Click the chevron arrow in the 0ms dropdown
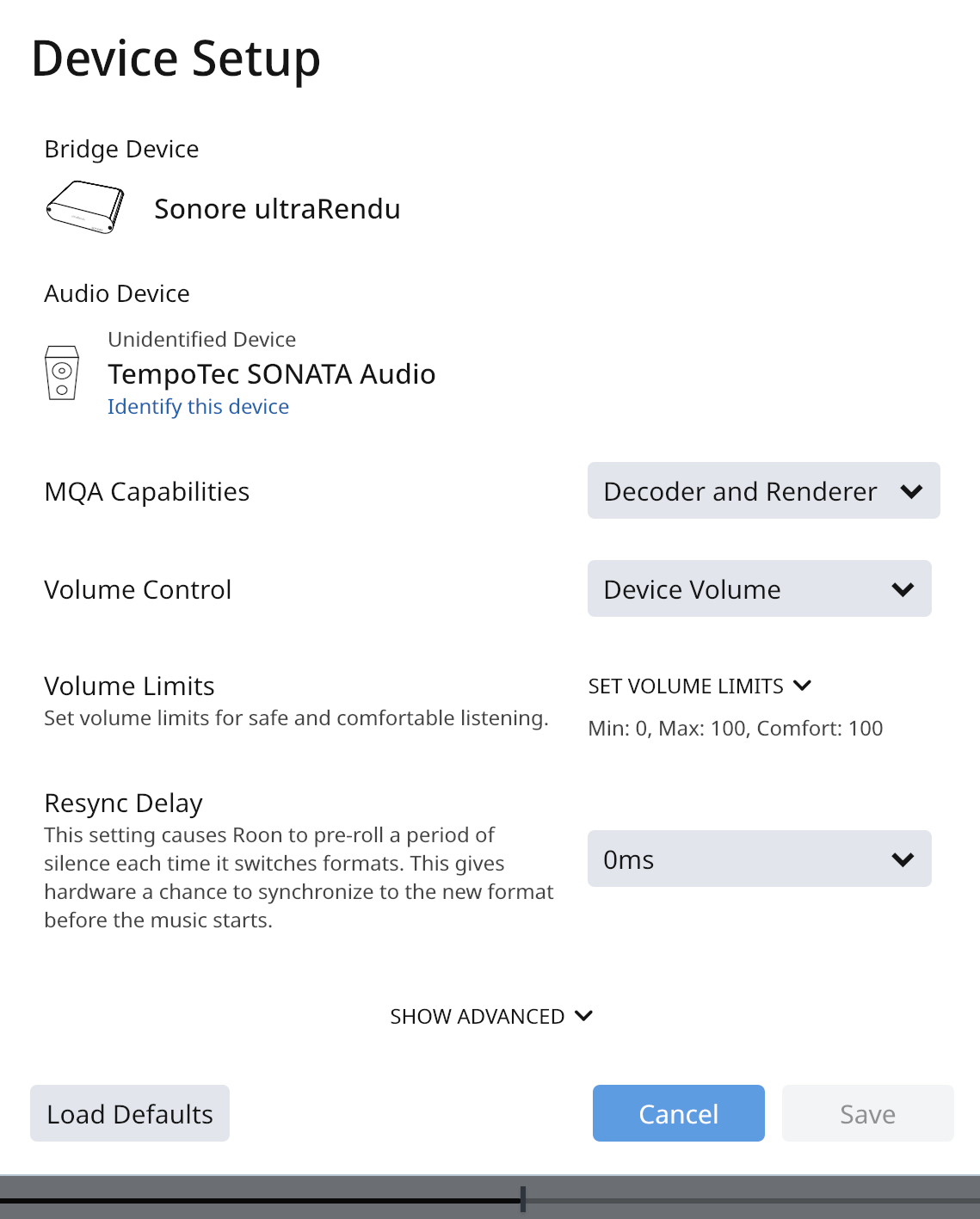This screenshot has width=980, height=1219. (903, 859)
